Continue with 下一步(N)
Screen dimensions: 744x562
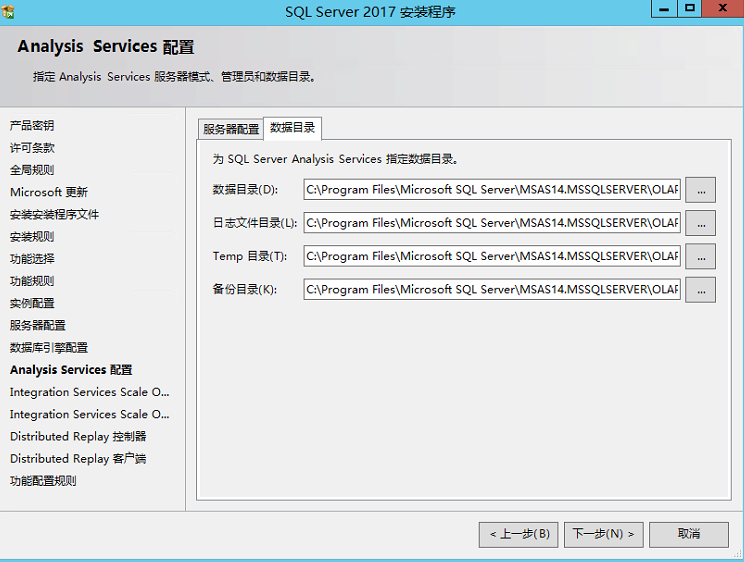[604, 534]
